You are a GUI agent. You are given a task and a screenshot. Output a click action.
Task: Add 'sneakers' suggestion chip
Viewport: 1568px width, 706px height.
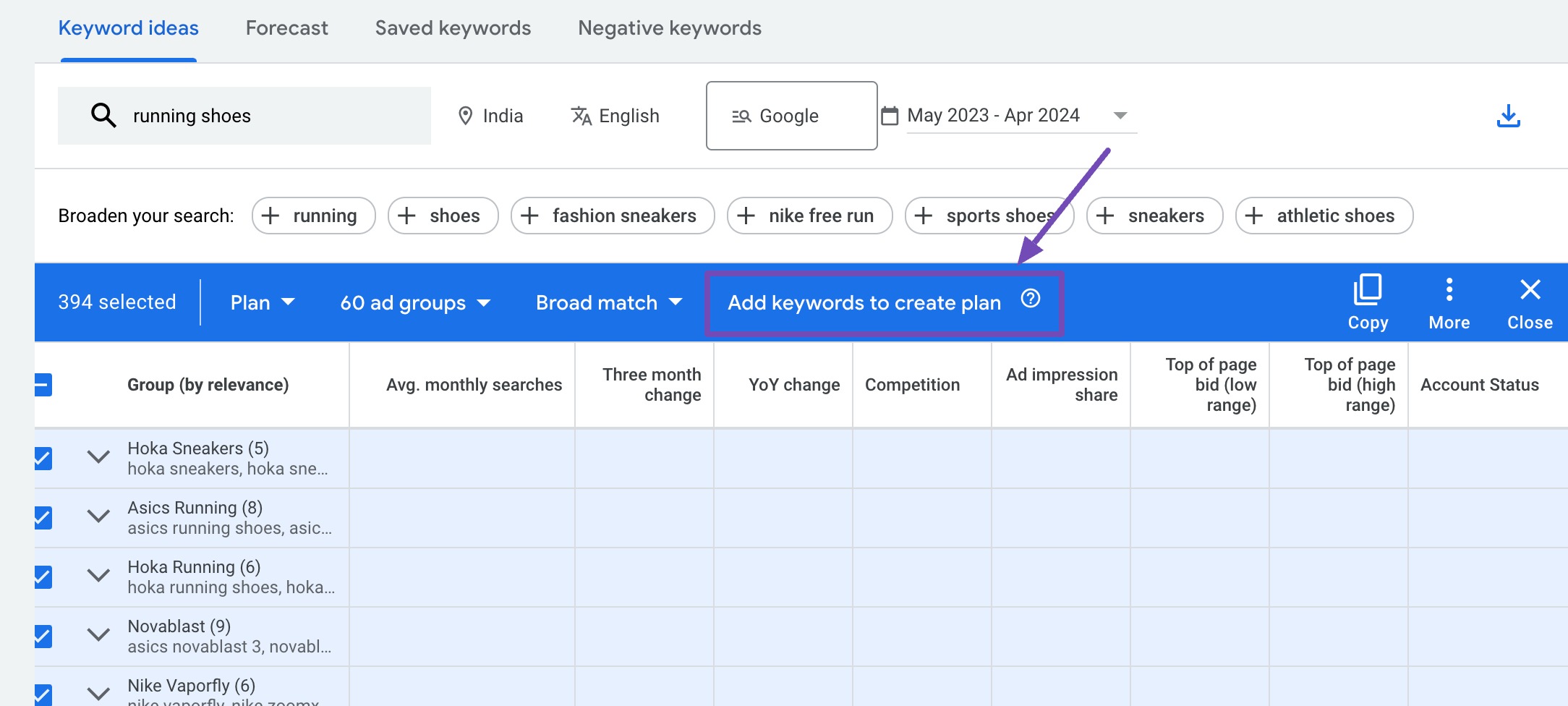point(1155,216)
